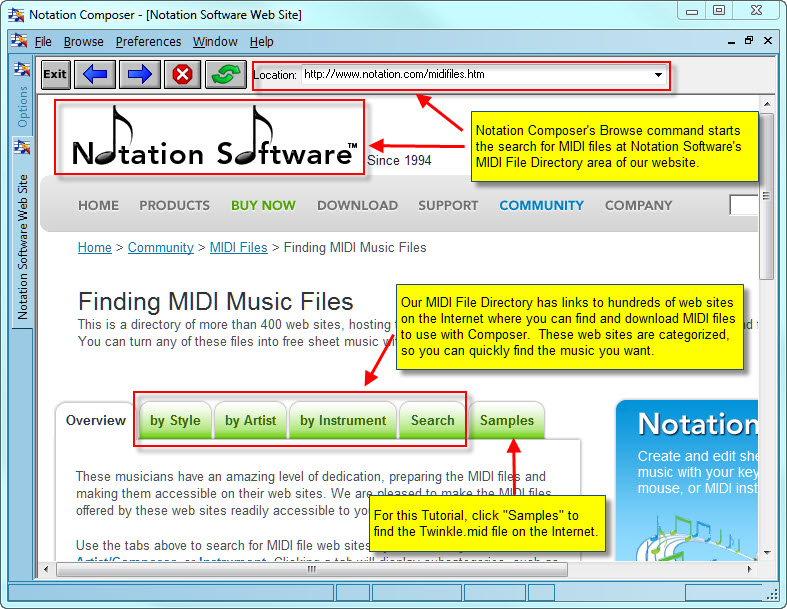This screenshot has width=787, height=609.
Task: Switch to the Samples tab
Action: [x=506, y=420]
